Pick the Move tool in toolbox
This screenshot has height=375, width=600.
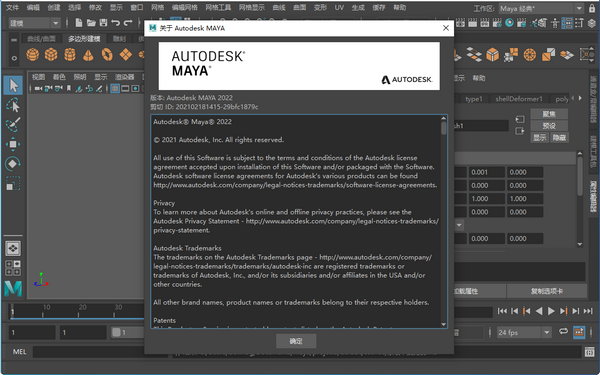point(13,144)
